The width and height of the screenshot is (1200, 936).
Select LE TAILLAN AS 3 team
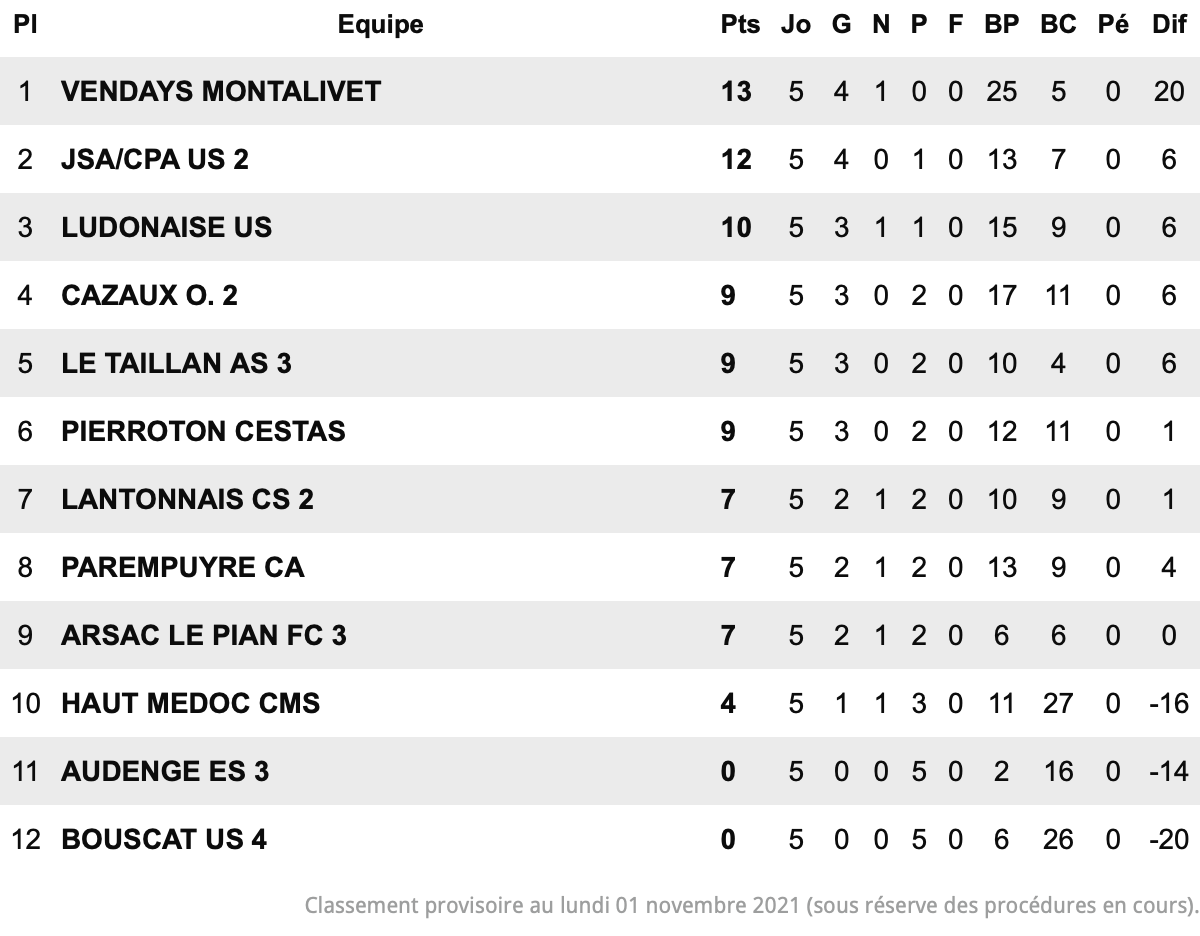[x=176, y=363]
